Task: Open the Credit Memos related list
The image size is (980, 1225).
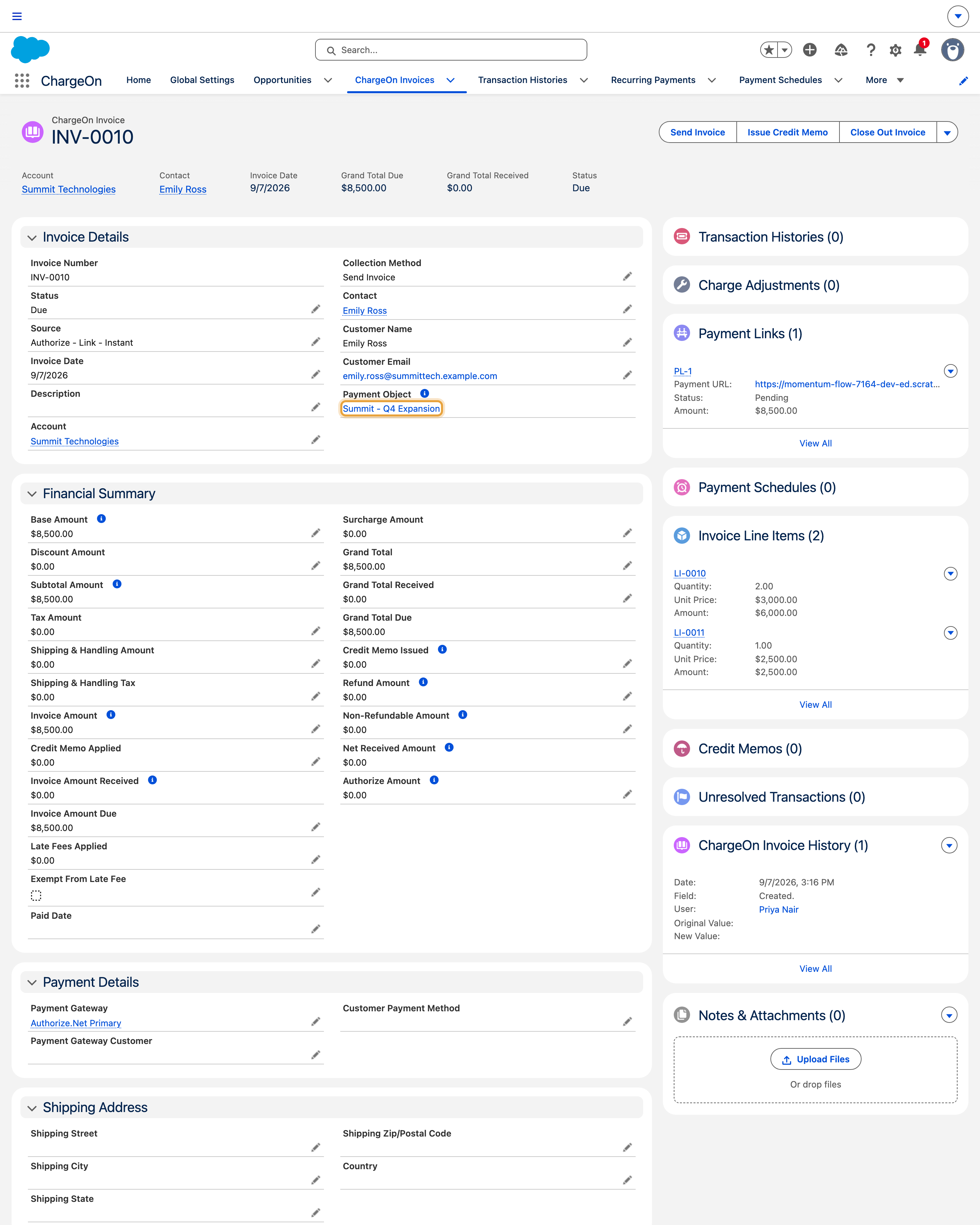Action: [750, 749]
